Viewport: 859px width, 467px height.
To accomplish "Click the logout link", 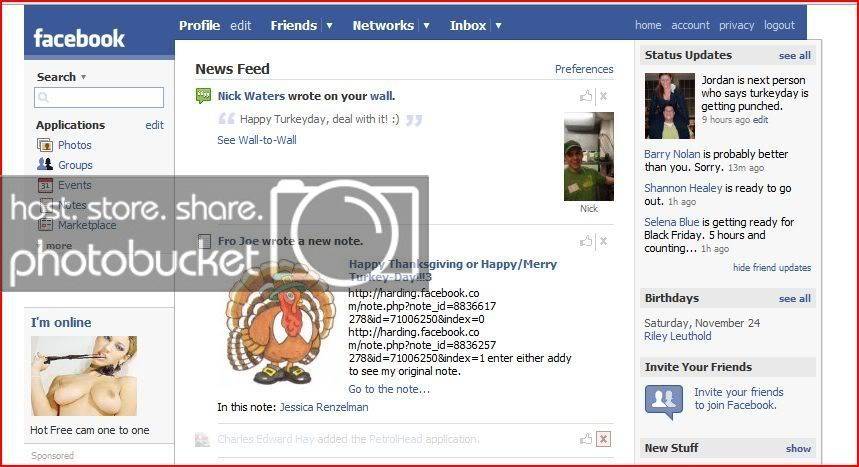I will click(x=780, y=25).
